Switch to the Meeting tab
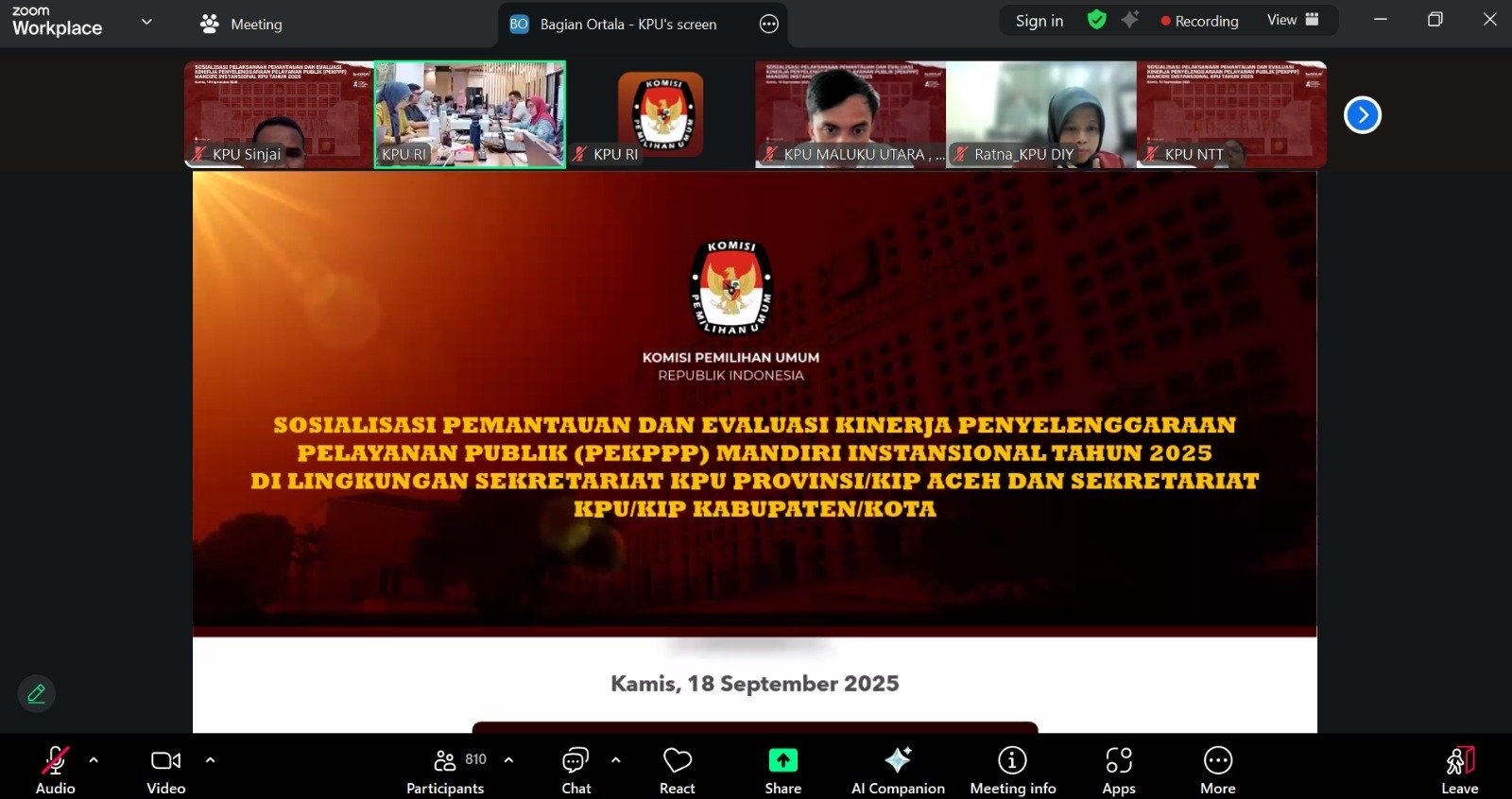 [x=242, y=25]
